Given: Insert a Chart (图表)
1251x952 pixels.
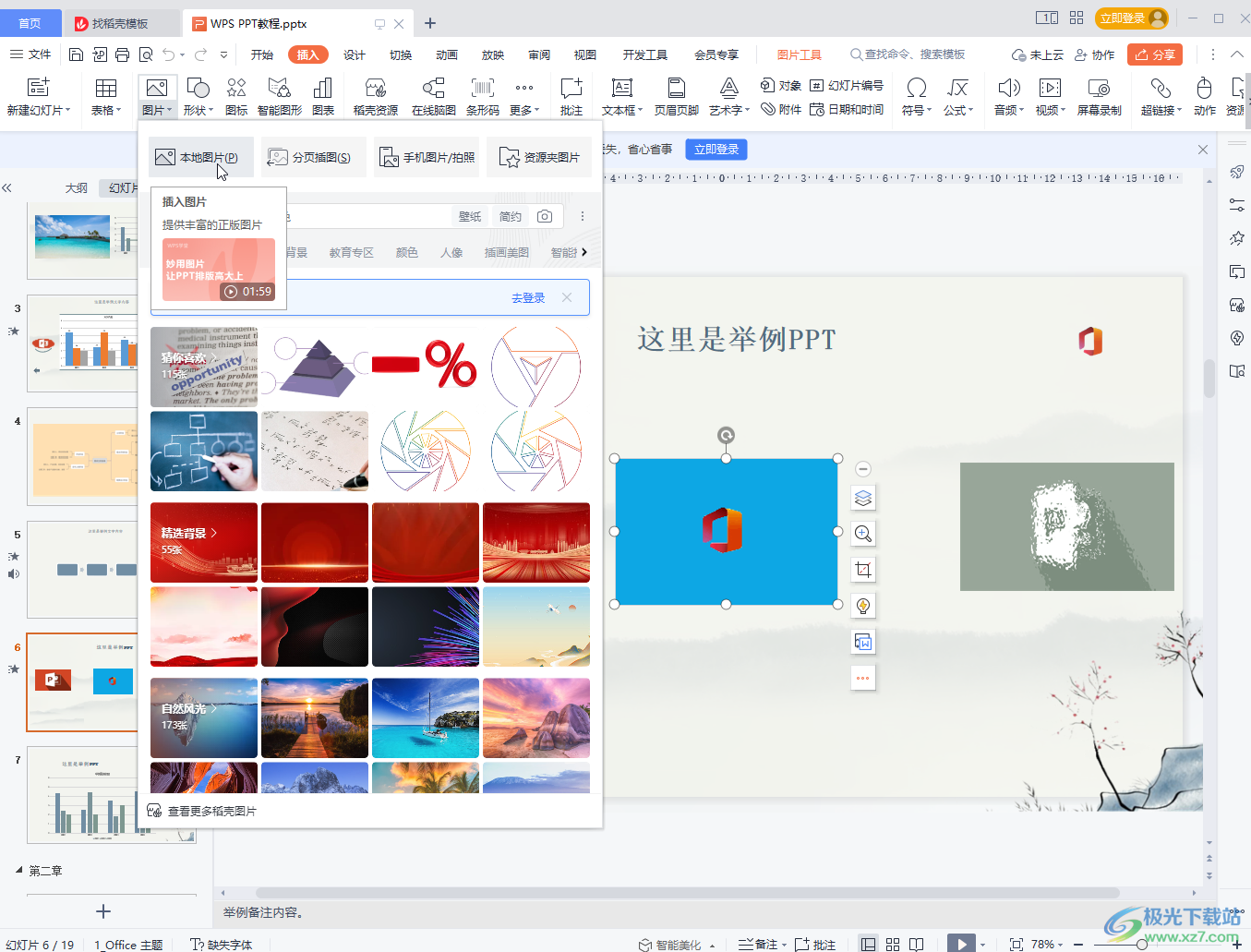Looking at the screenshot, I should [x=323, y=97].
